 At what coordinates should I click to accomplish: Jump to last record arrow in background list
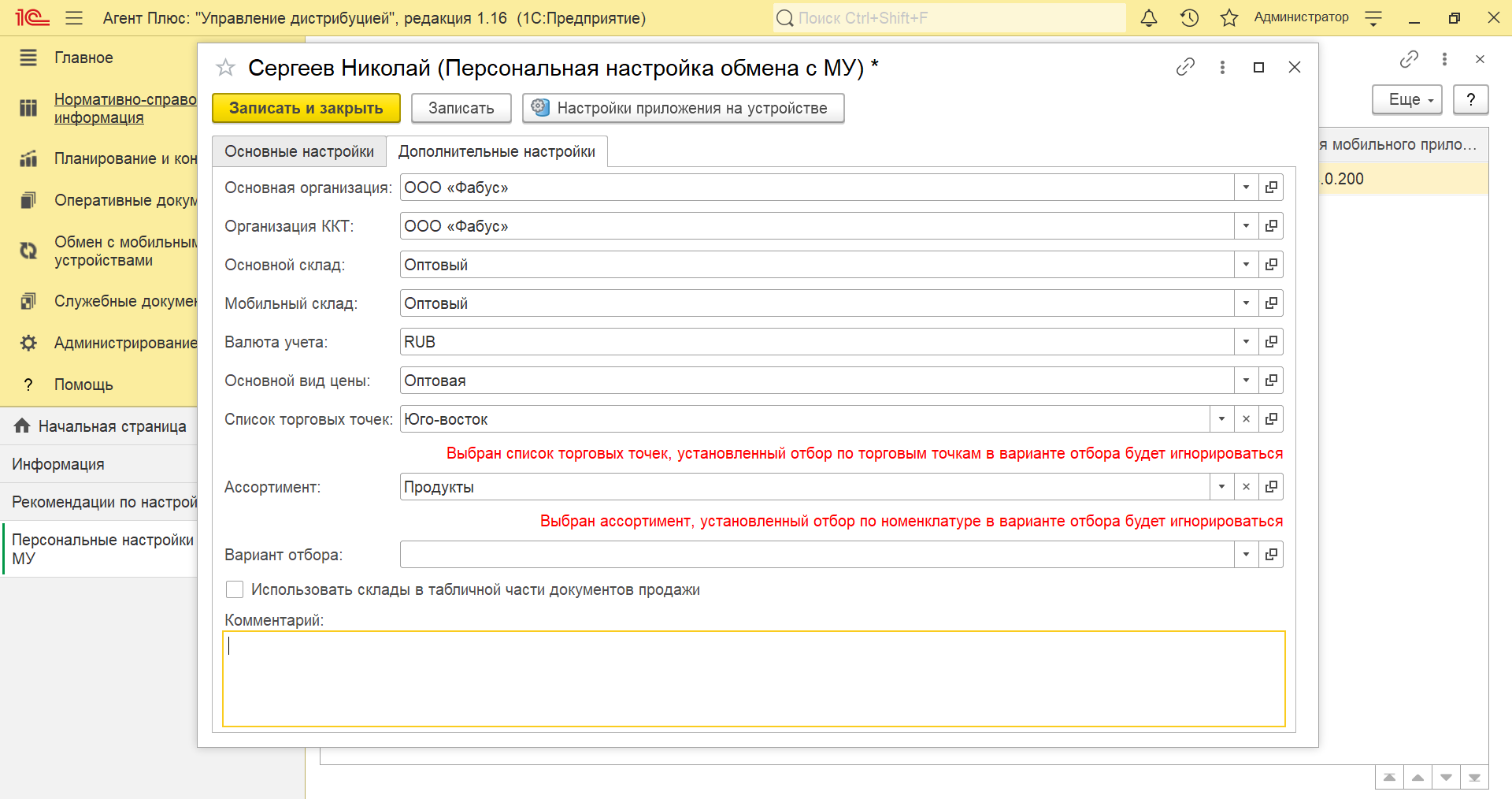click(x=1474, y=777)
